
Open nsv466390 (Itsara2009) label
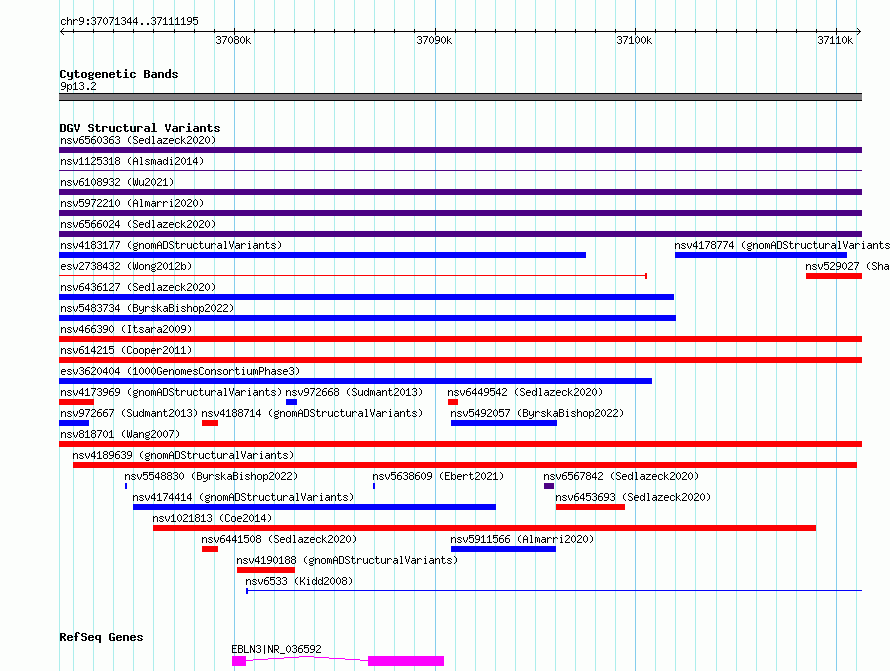[x=126, y=329]
